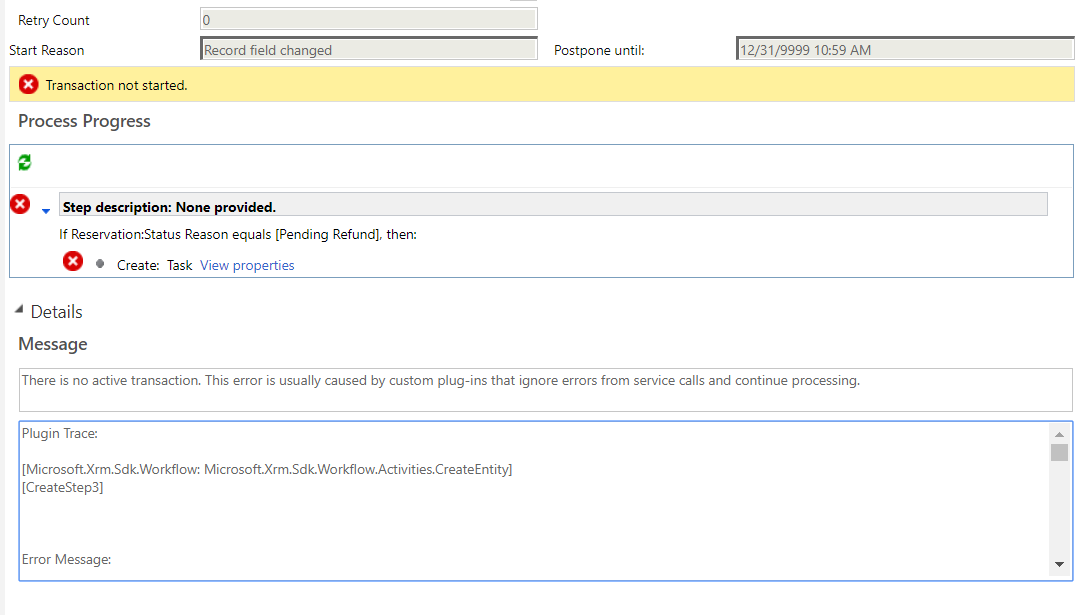Click the Postpone until date field
Image resolution: width=1079 pixels, height=615 pixels.
point(904,50)
